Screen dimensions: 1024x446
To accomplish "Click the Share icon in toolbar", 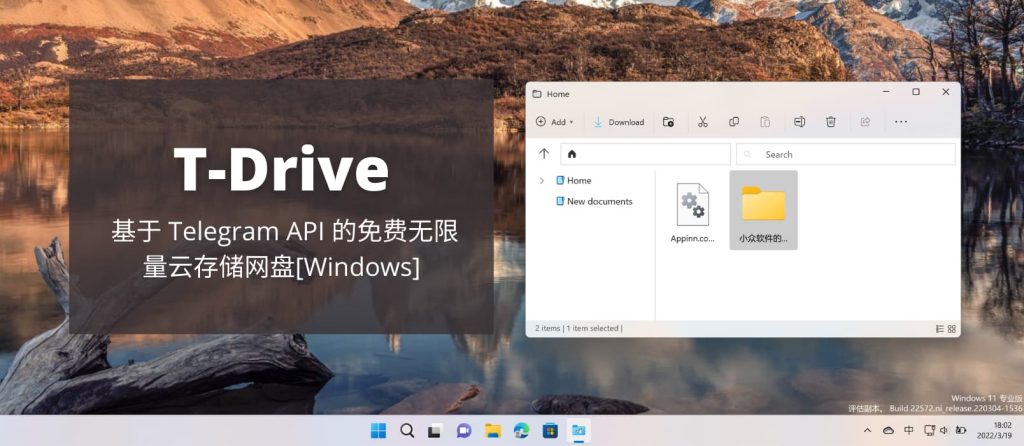I will coord(865,122).
